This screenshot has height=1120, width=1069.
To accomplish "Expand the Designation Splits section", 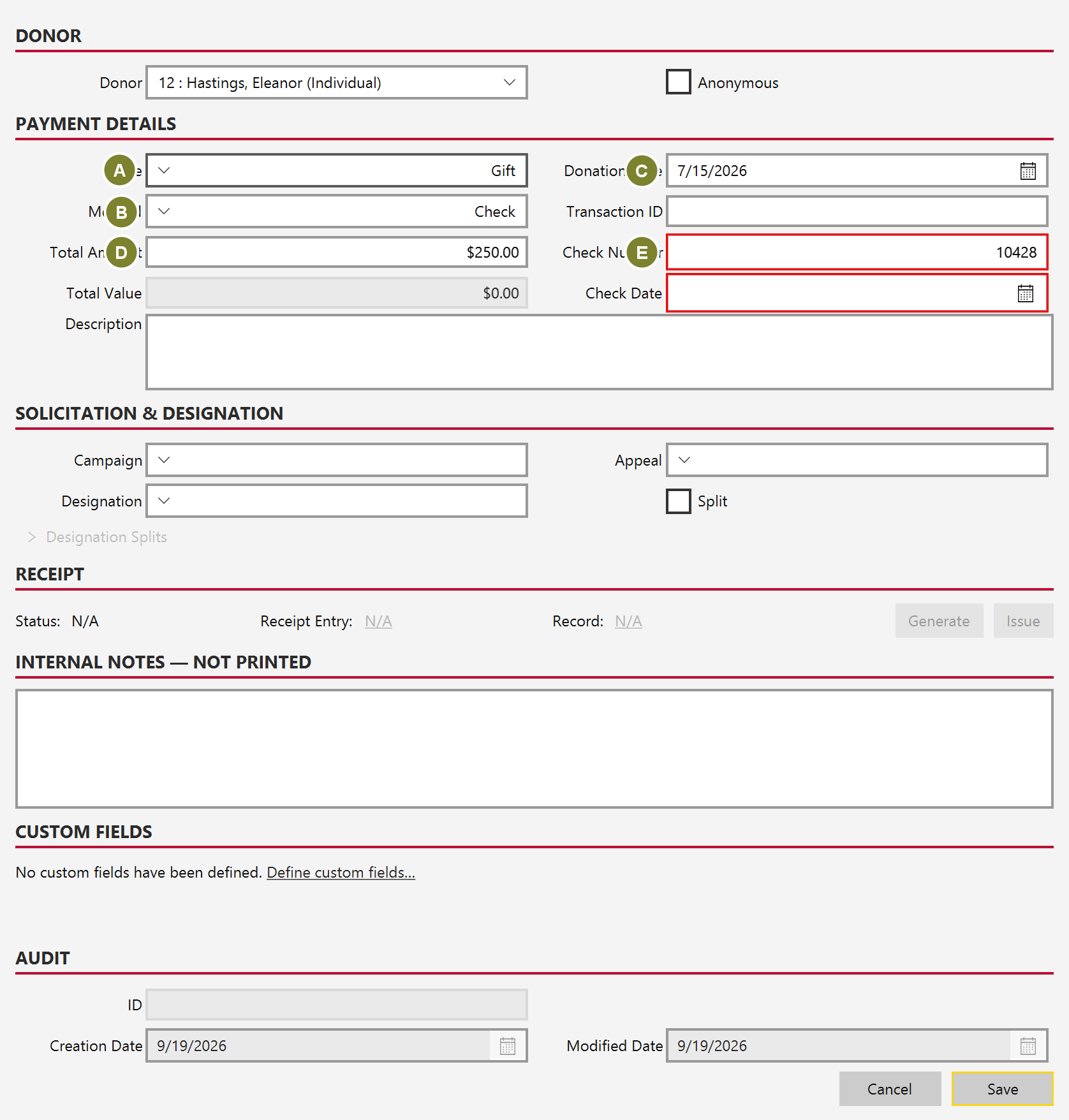I will (97, 537).
